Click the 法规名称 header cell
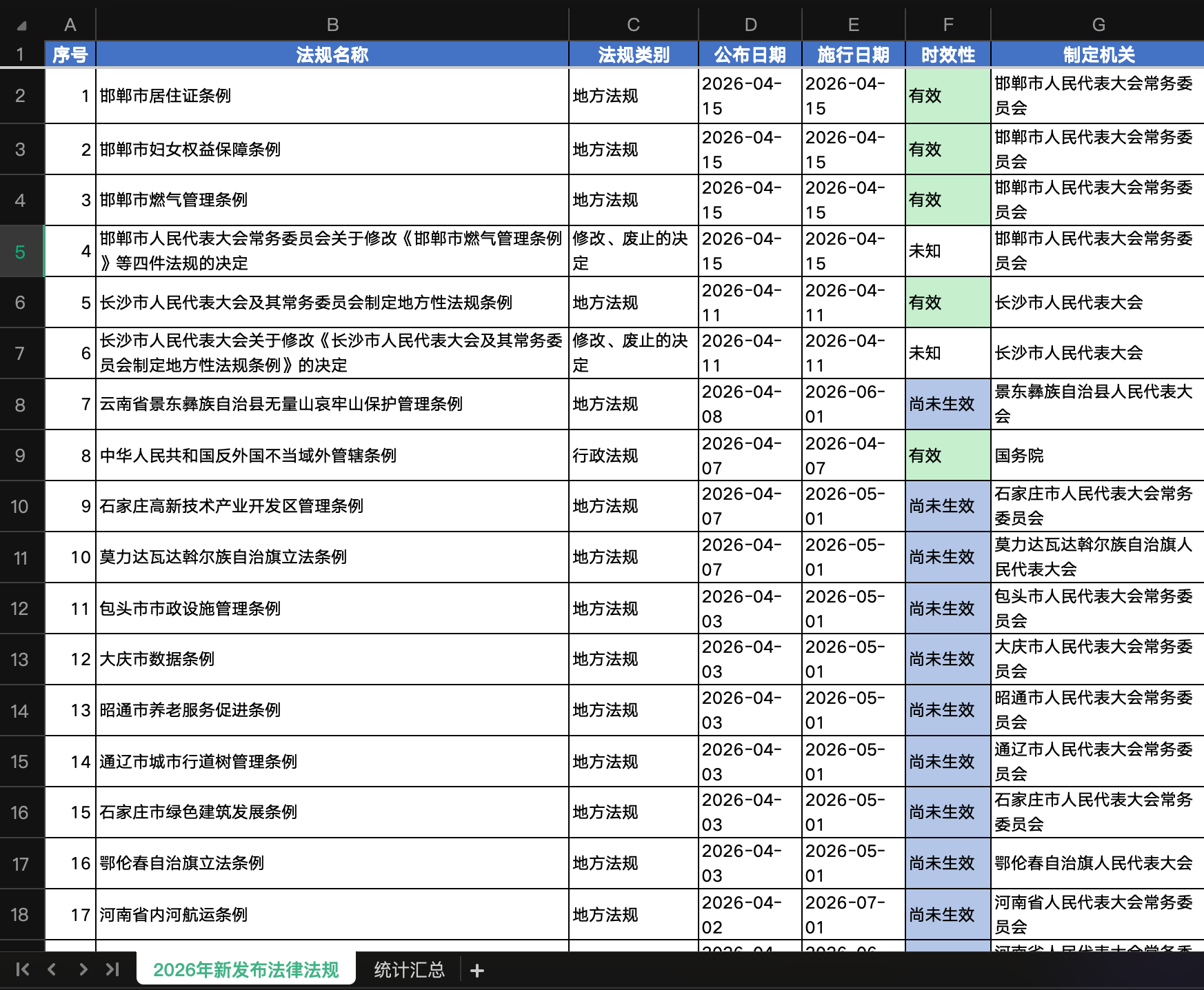 click(332, 54)
